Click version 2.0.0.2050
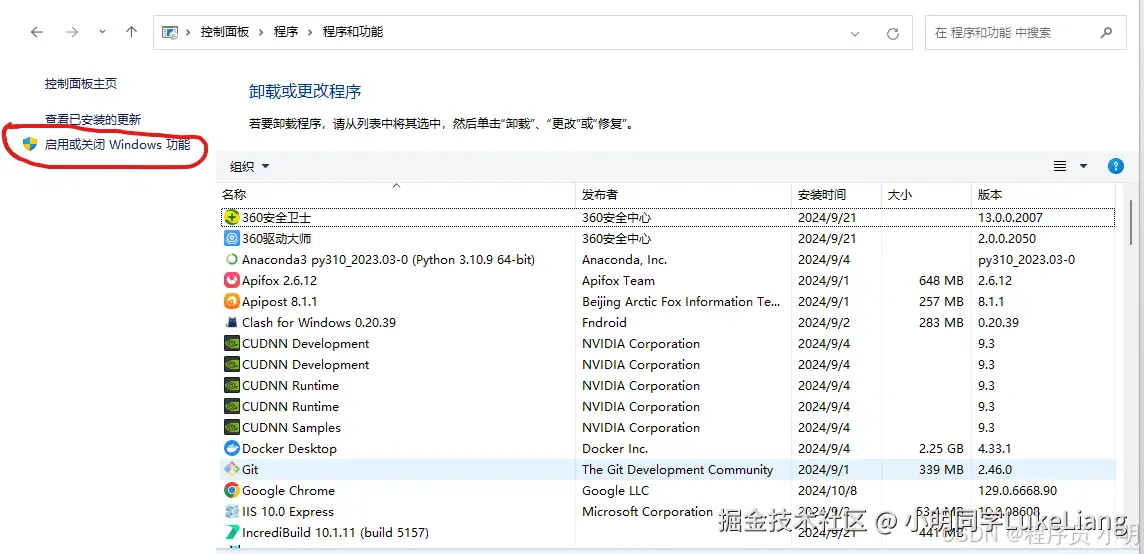The image size is (1144, 554). pyautogui.click(x=1007, y=238)
